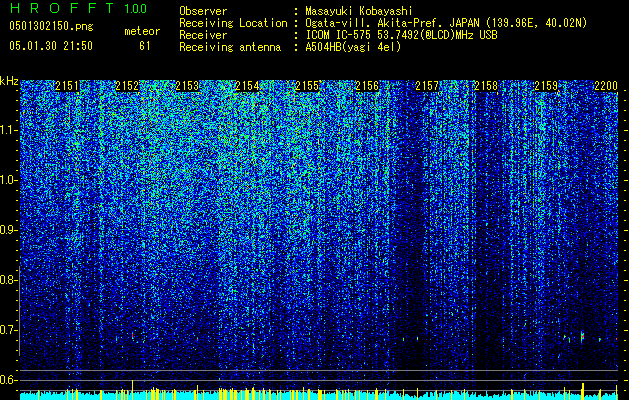This screenshot has height=400, width=629.
Task: Click the cyan signal level bar graph
Action: coord(319,396)
